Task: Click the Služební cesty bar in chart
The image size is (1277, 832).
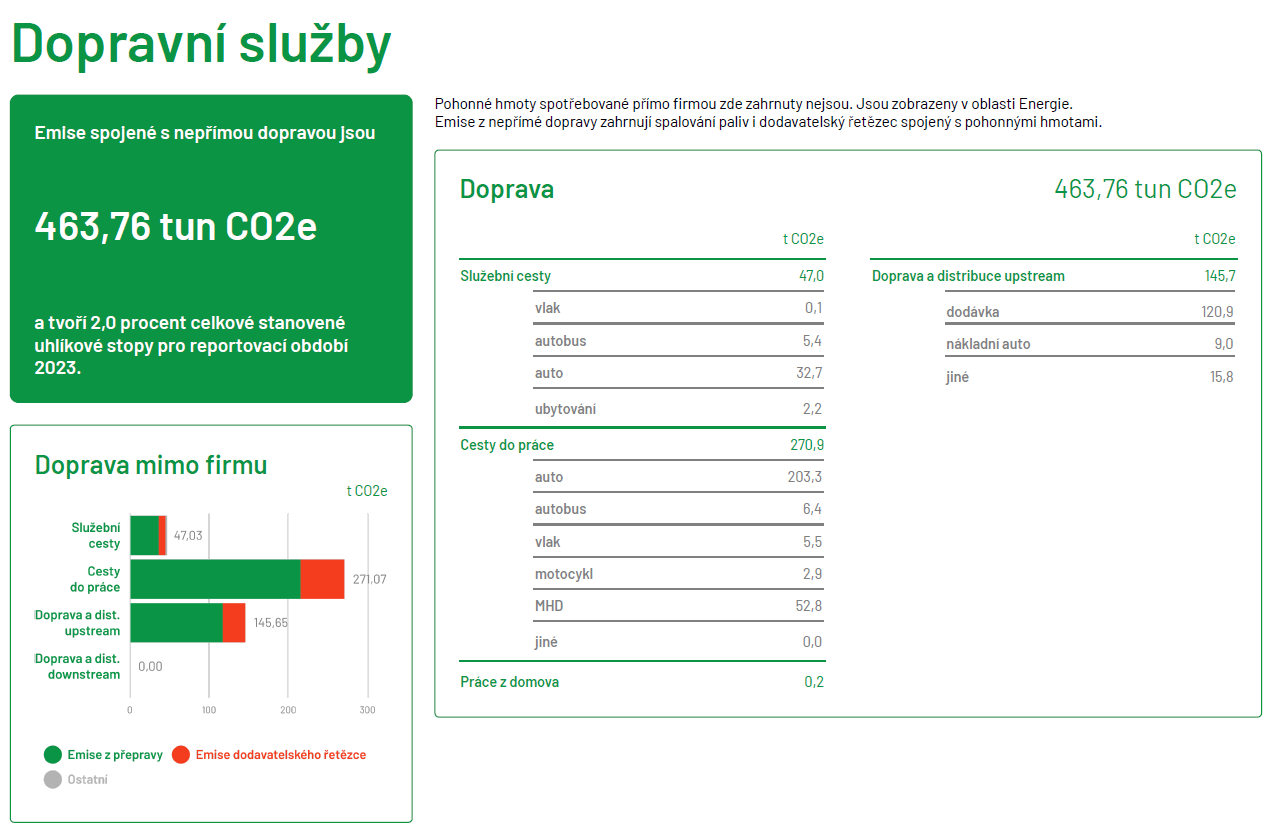Action: click(145, 535)
